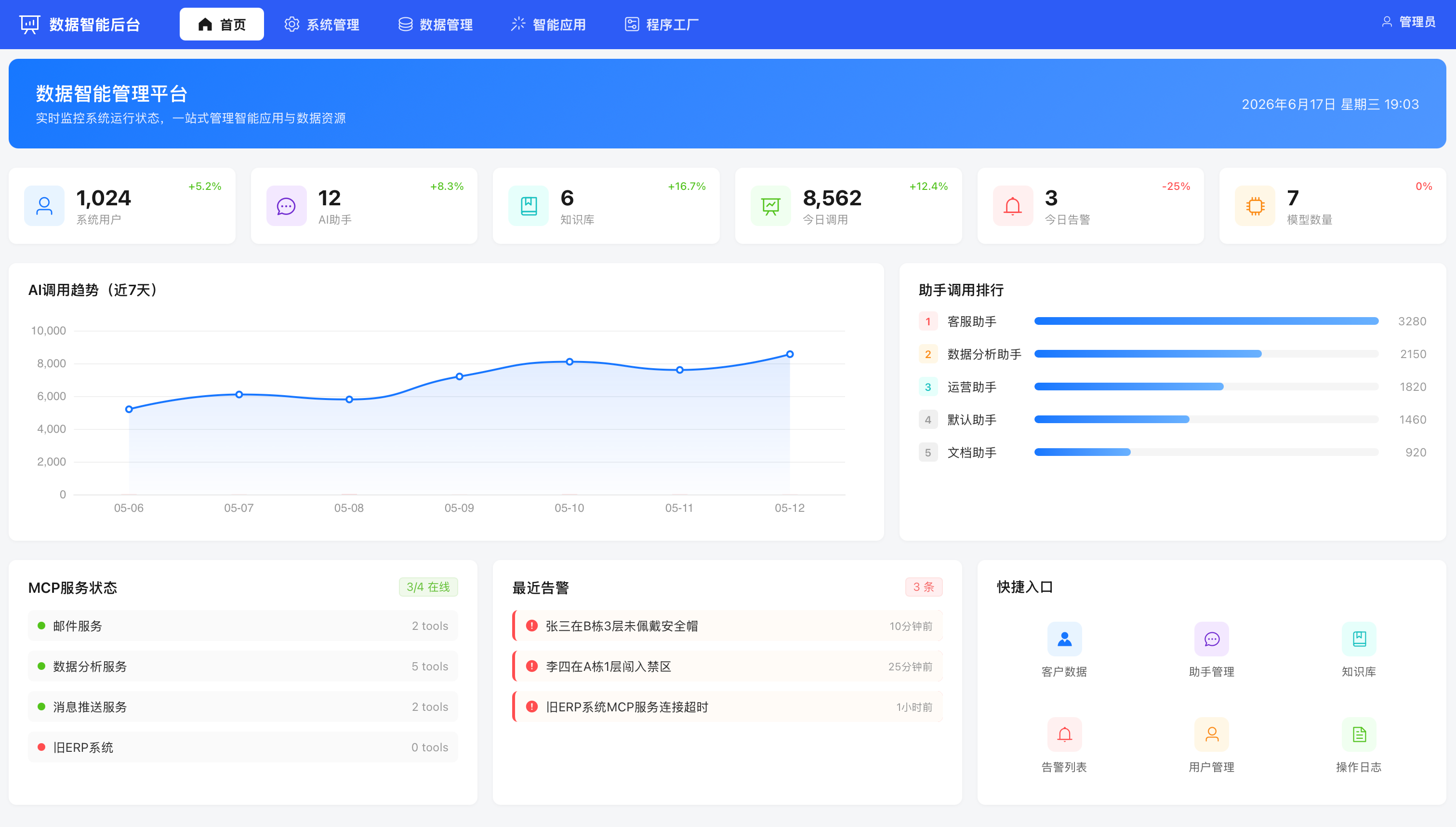Click the red status dot for 旧ERP系统

coord(41,747)
